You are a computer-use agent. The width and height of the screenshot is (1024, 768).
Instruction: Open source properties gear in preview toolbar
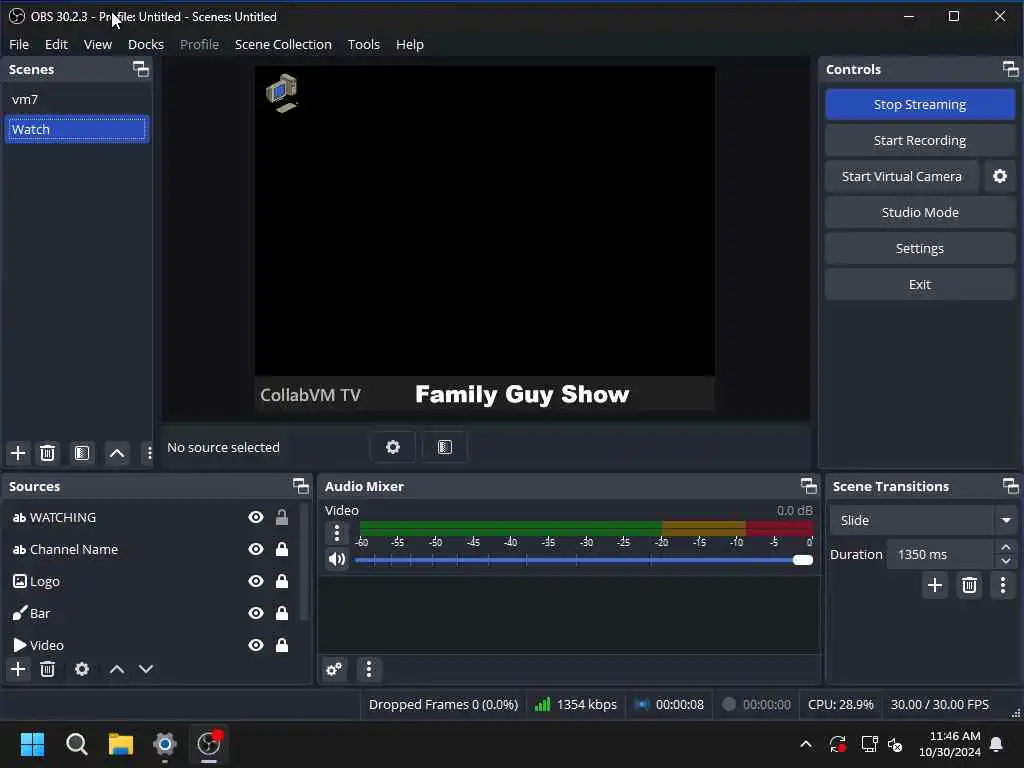click(x=392, y=447)
